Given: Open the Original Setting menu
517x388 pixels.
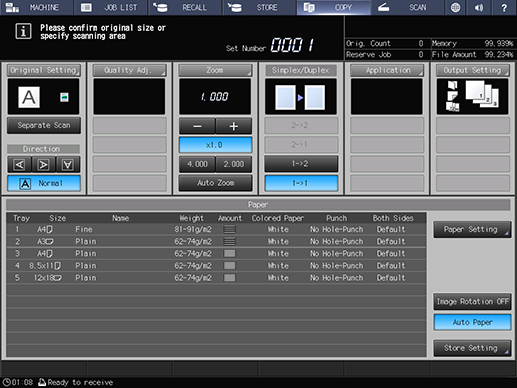Looking at the screenshot, I should click(x=44, y=70).
